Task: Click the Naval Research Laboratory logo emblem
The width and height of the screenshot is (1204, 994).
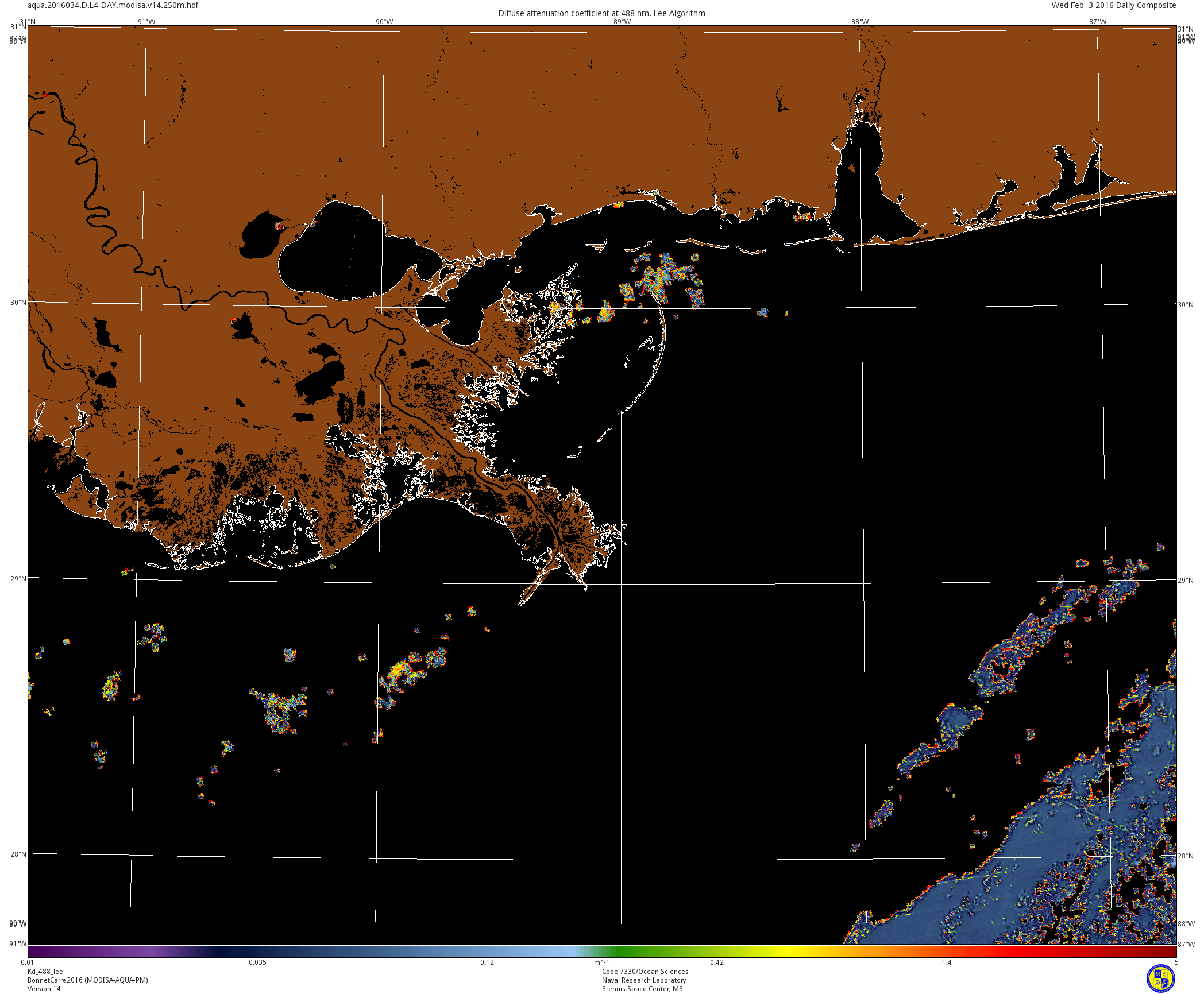Action: pyautogui.click(x=1160, y=977)
